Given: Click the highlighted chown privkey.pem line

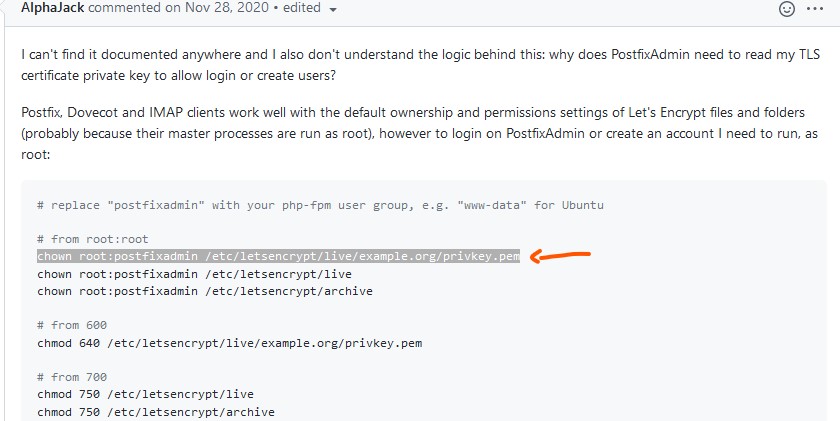Looking at the screenshot, I should coord(278,257).
